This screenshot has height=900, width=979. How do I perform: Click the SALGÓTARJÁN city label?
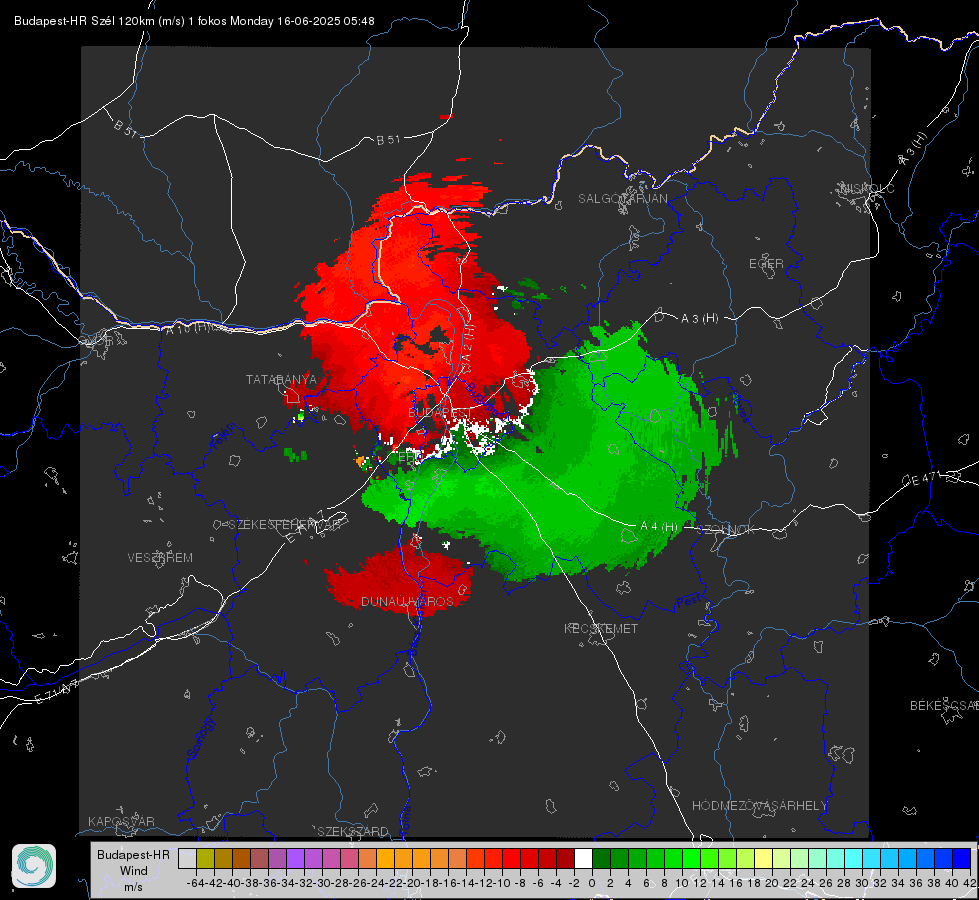(622, 199)
